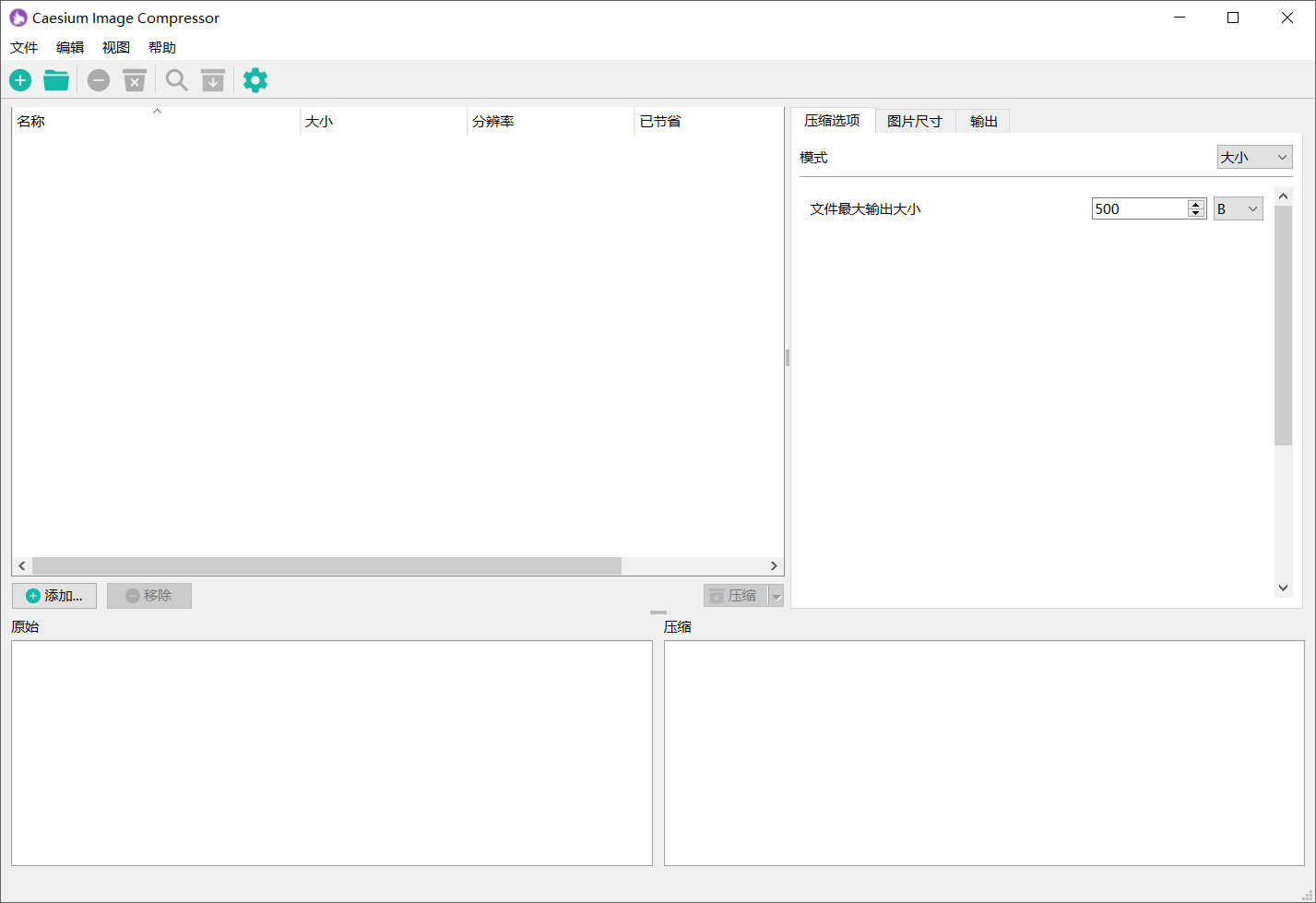Sort the list by the 名称 column header

pos(31,120)
